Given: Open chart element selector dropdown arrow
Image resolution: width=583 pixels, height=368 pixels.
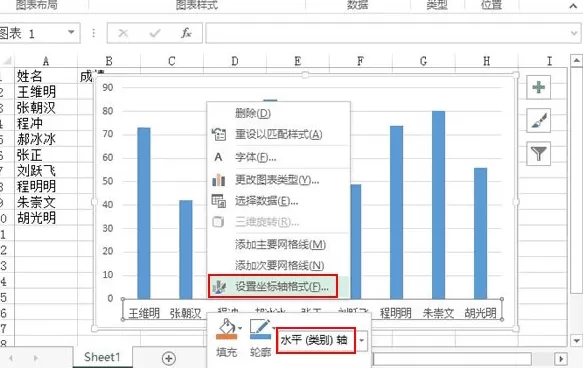Looking at the screenshot, I should (361, 340).
